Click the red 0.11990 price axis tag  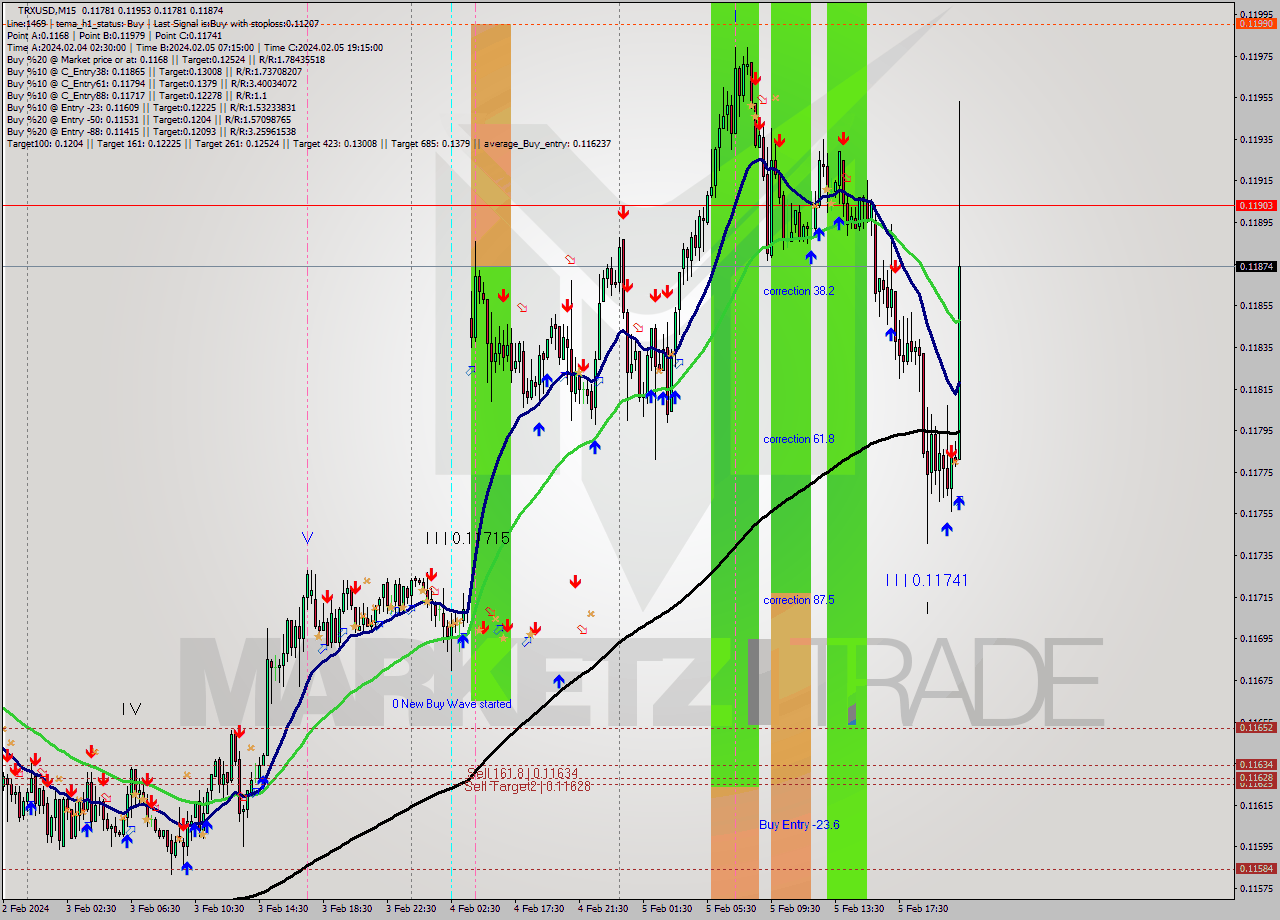tap(1255, 23)
